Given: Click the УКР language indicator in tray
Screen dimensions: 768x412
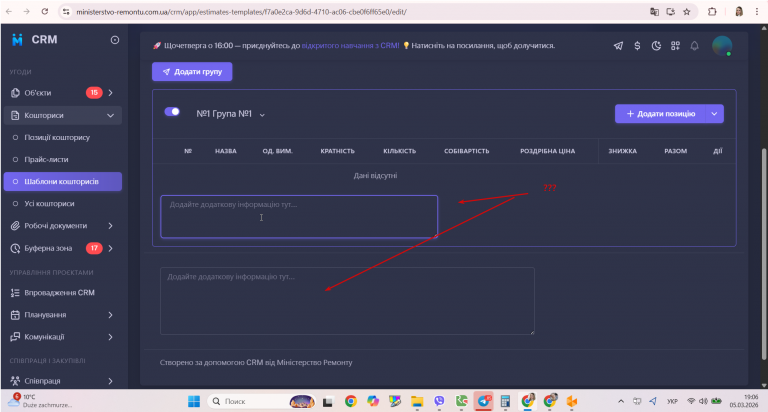Looking at the screenshot, I should 672,401.
